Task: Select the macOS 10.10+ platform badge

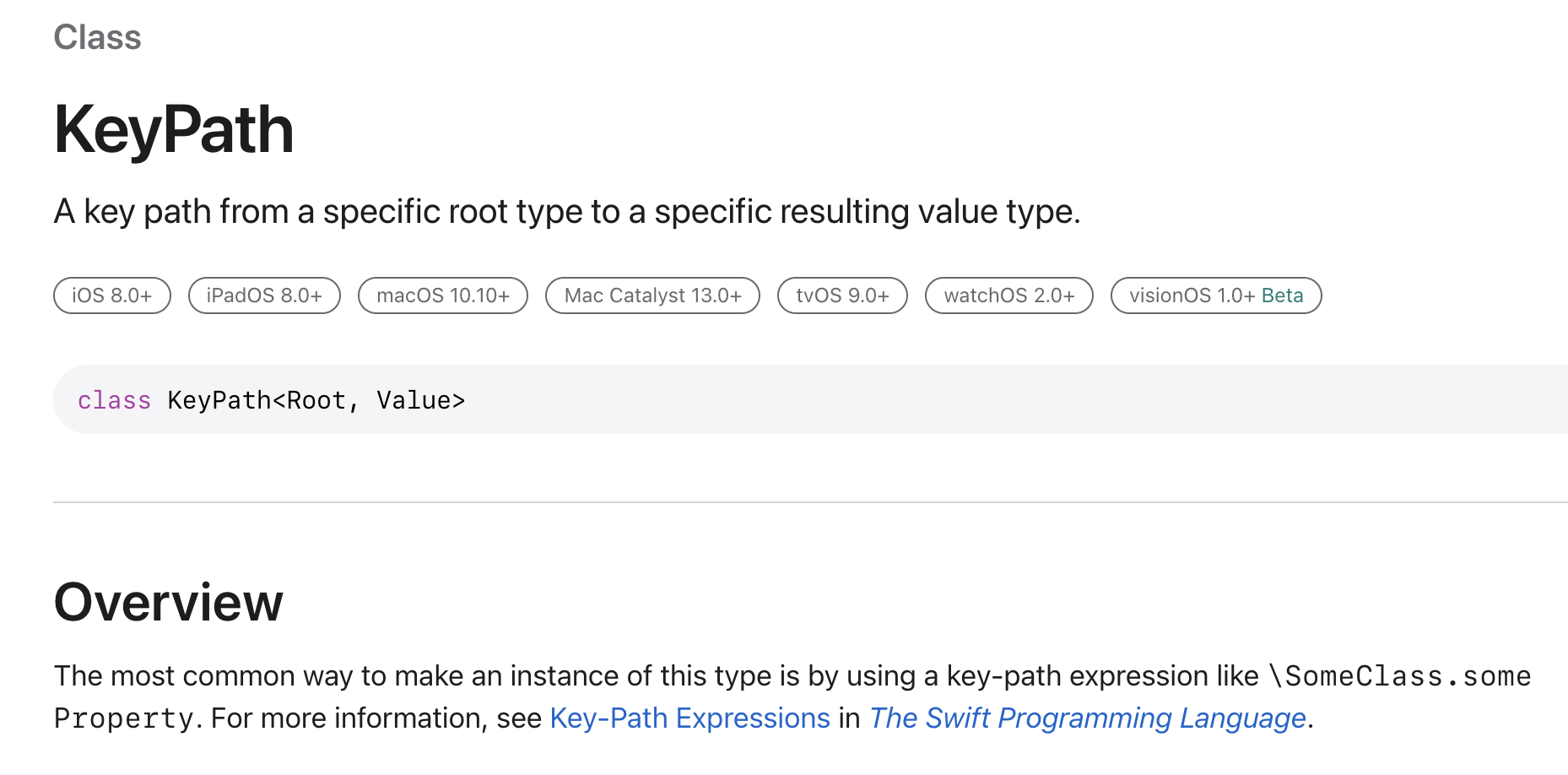Action: [443, 295]
